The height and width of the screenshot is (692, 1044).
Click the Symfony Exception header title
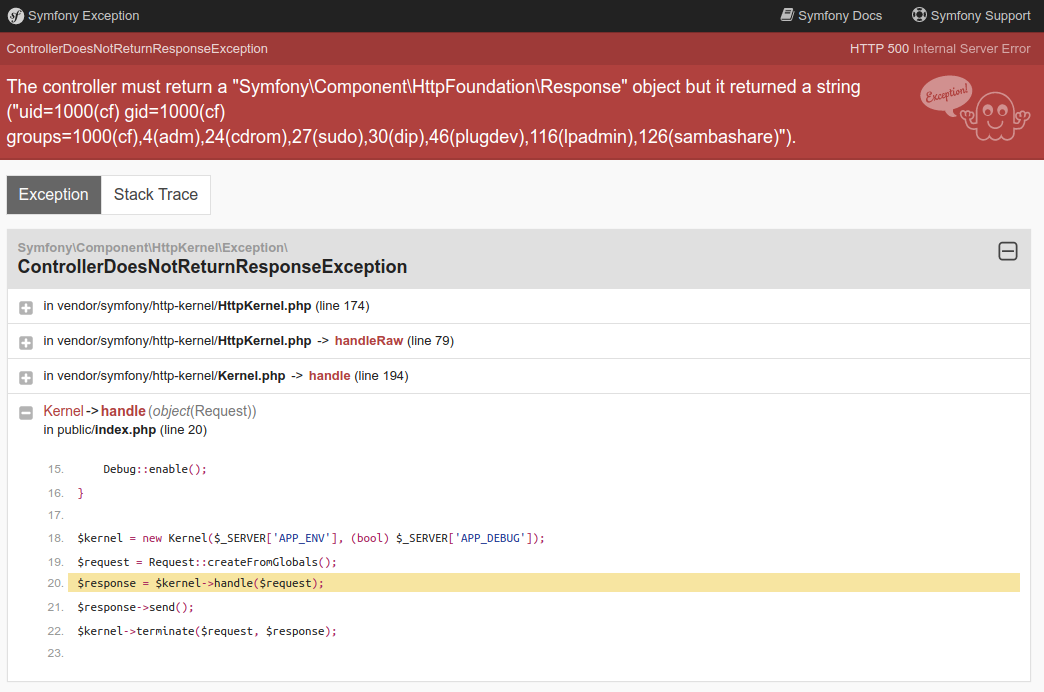[83, 16]
